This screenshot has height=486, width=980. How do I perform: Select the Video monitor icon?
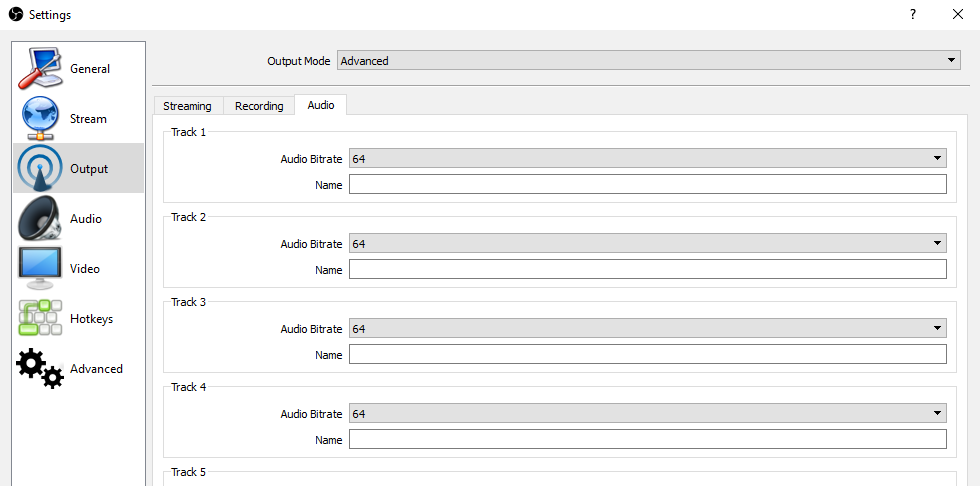point(40,268)
